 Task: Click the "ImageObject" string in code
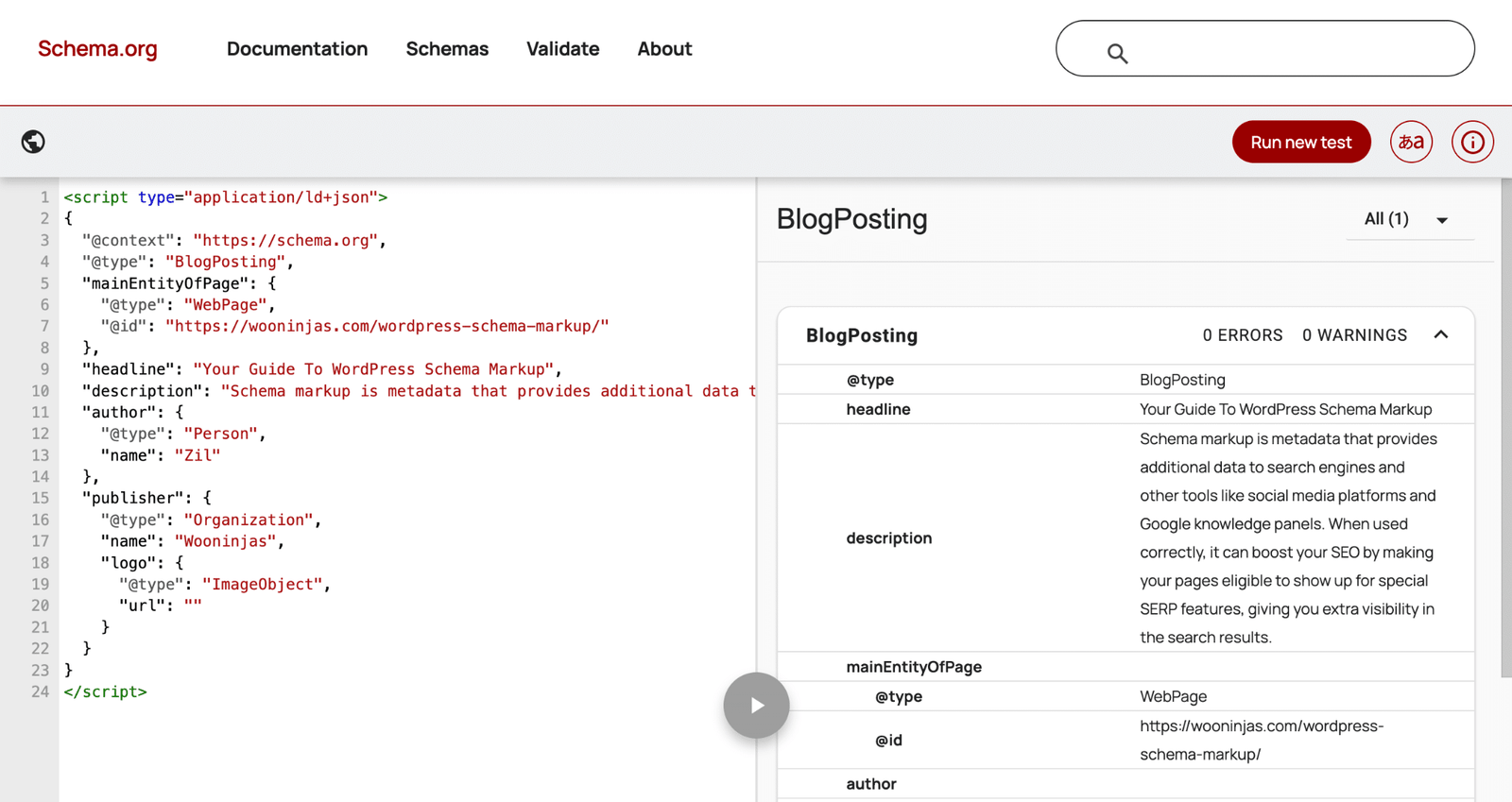coord(262,585)
